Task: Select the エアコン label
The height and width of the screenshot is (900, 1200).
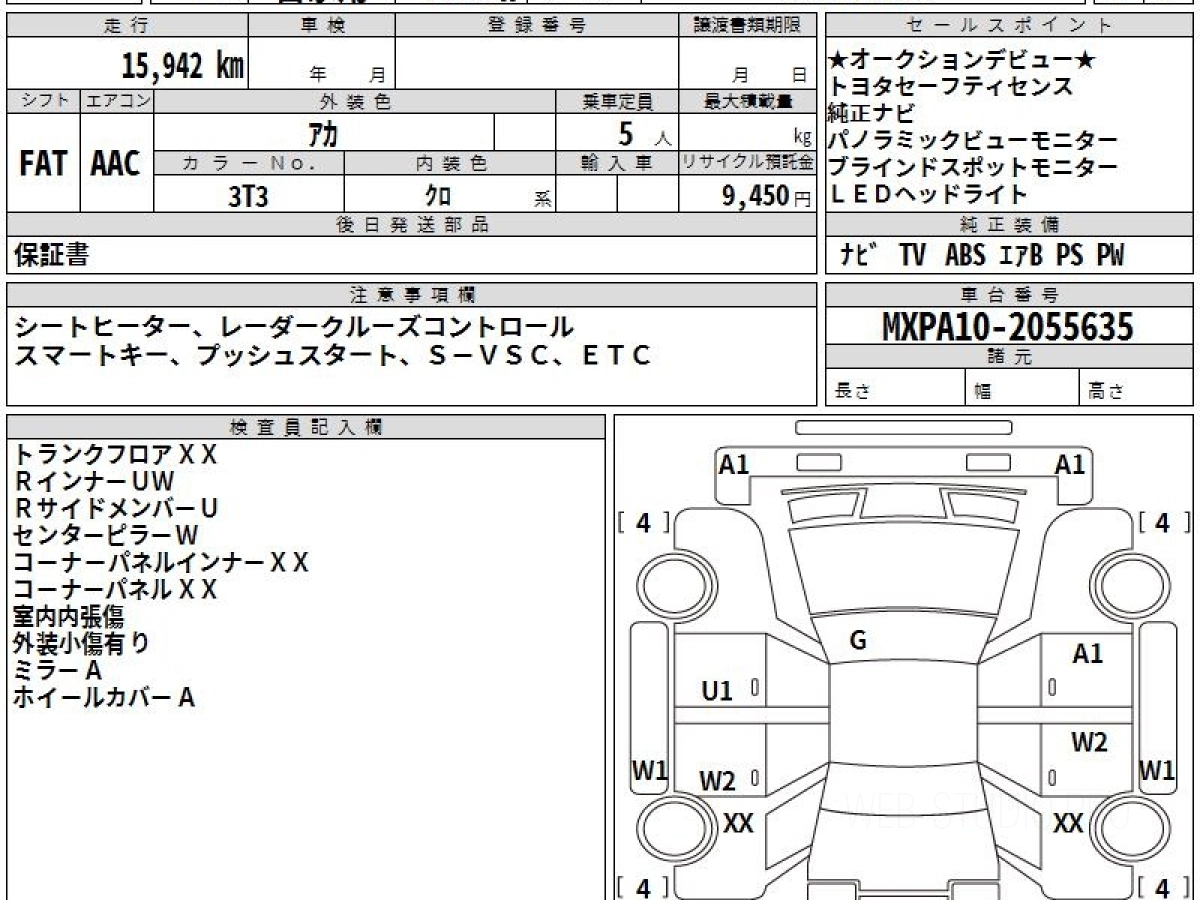Action: point(117,101)
